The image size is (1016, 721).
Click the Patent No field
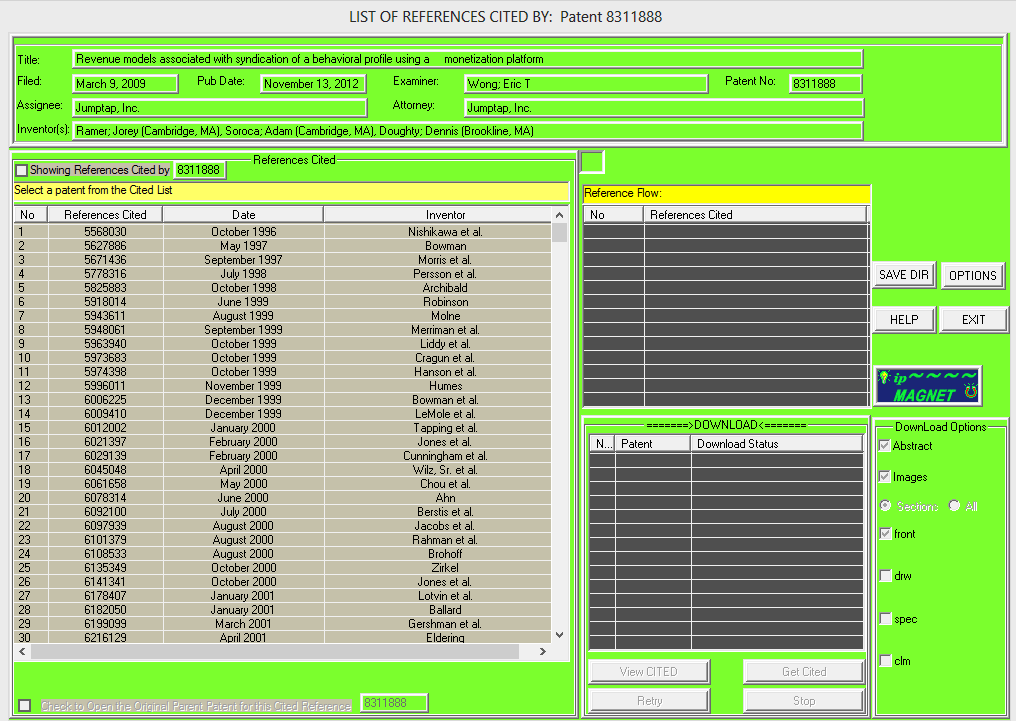826,84
